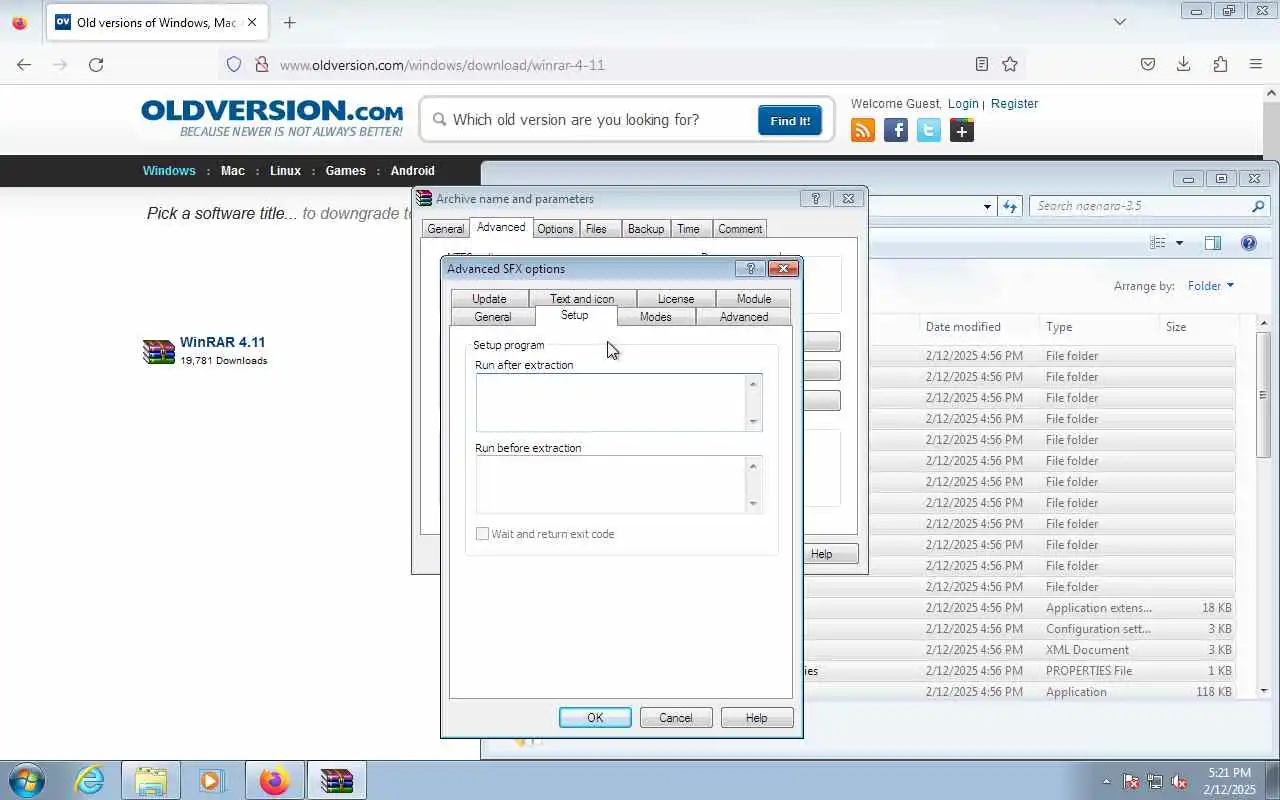Open Firefox list all tabs chevron
Viewport: 1280px width, 800px height.
pos(1120,22)
